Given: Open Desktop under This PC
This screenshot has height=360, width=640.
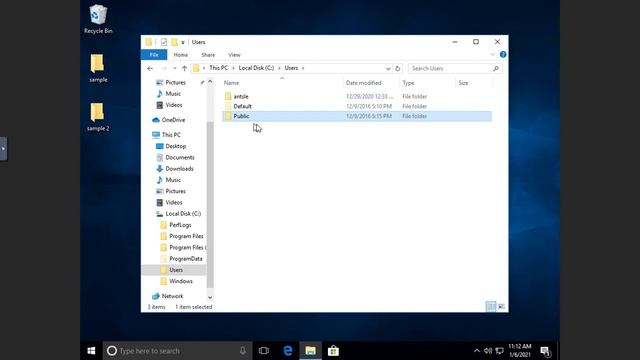Looking at the screenshot, I should tap(176, 146).
